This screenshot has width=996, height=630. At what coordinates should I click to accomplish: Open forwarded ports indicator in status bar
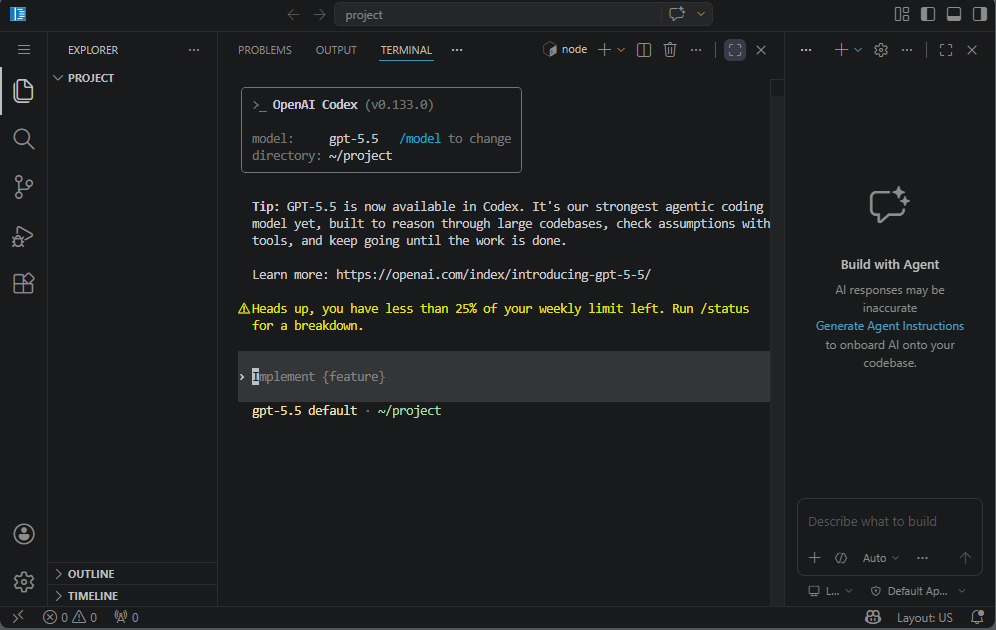(x=126, y=617)
